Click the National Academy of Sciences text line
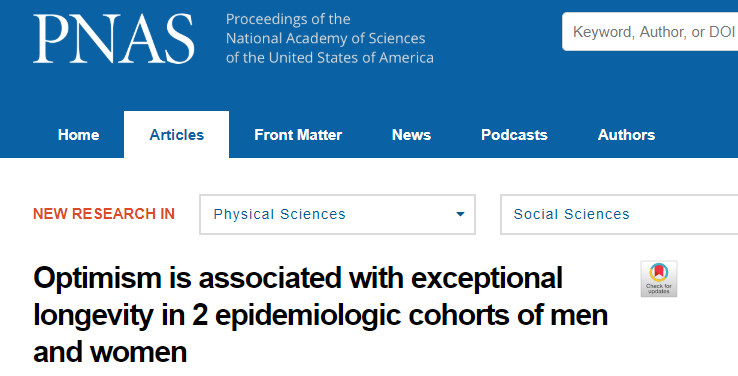738x376 pixels. coord(325,38)
